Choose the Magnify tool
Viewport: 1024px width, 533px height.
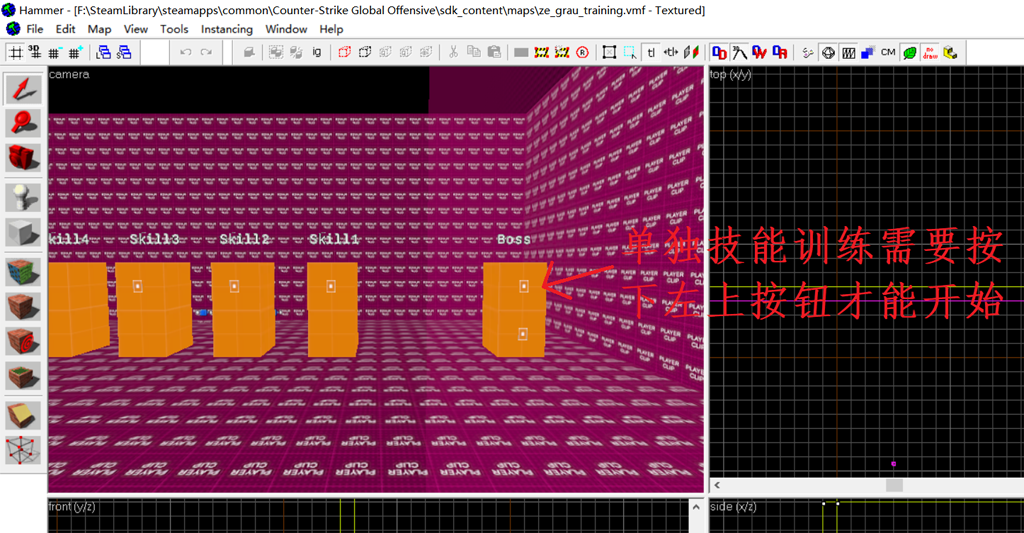point(23,123)
